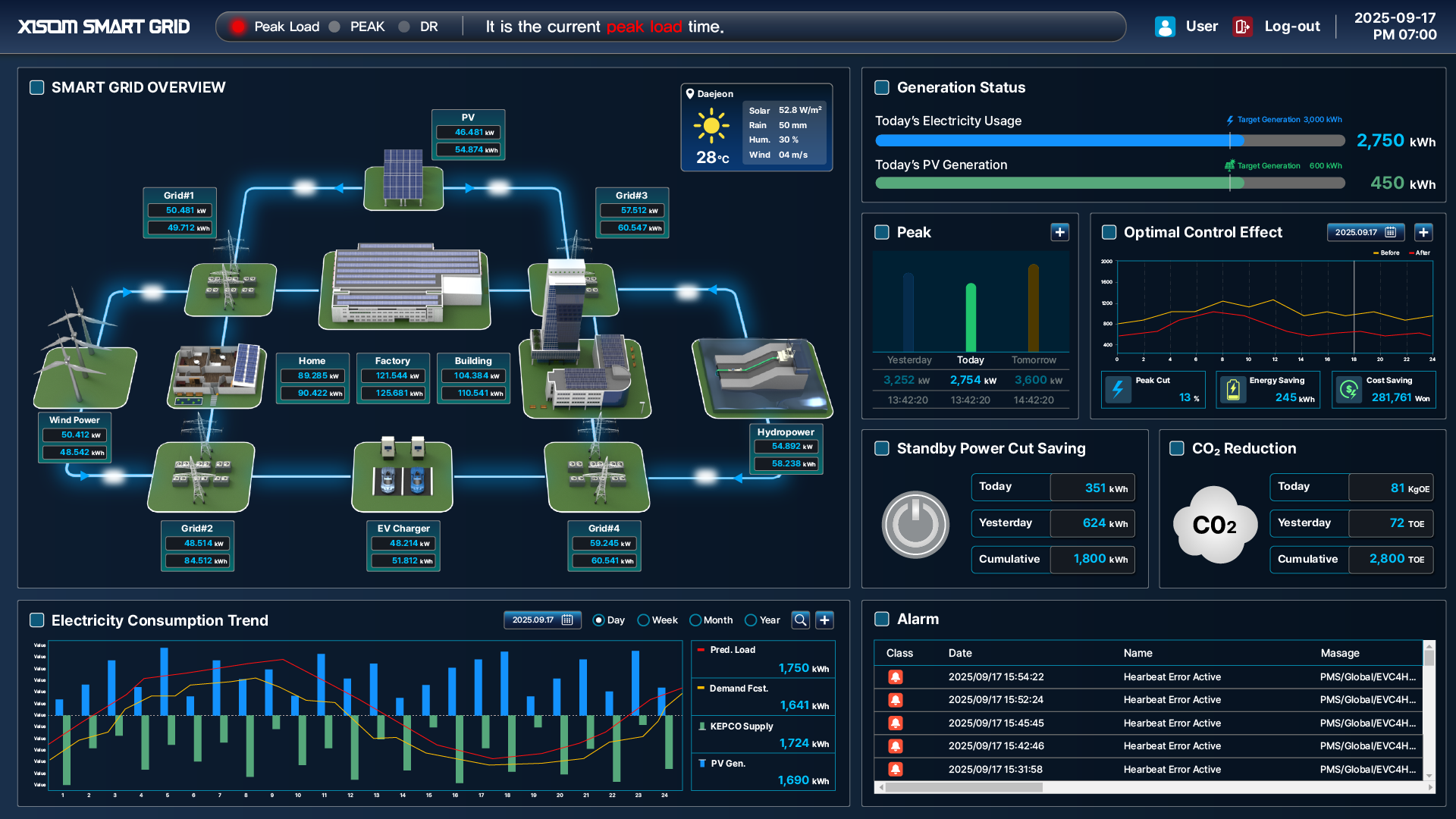Click the Log-out text link
Image resolution: width=1456 pixels, height=819 pixels.
(x=1292, y=27)
